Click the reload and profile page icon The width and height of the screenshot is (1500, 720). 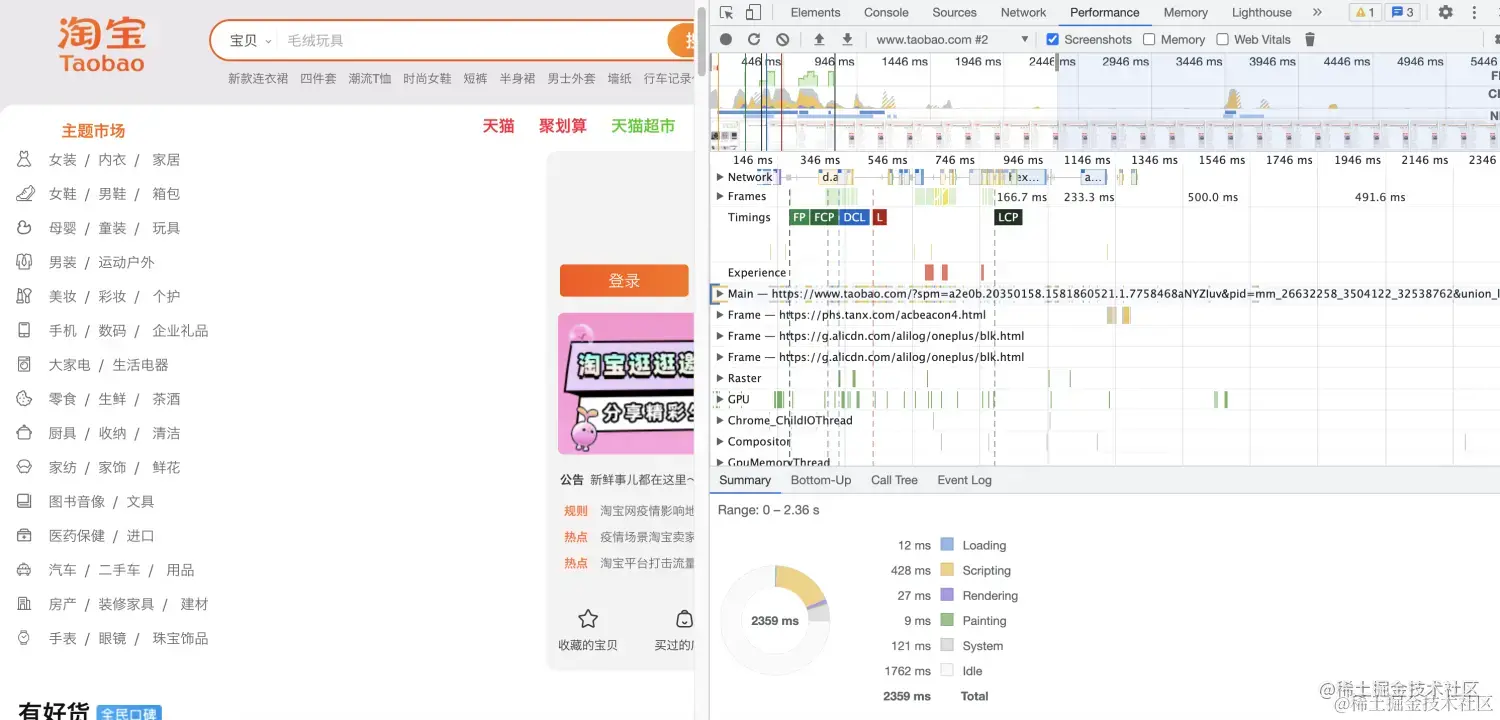pos(754,39)
